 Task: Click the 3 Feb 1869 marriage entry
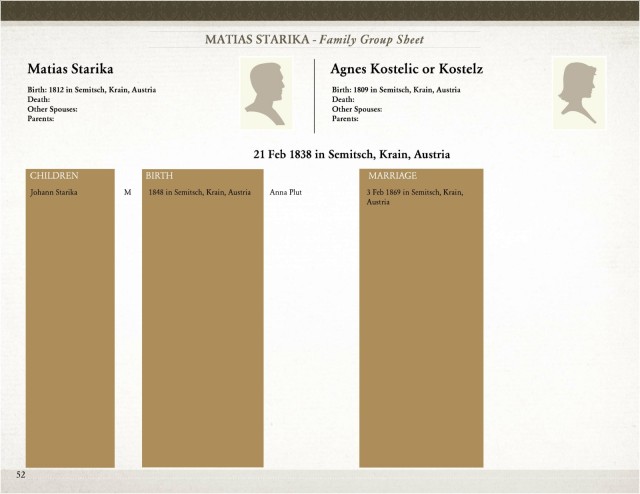tap(415, 197)
